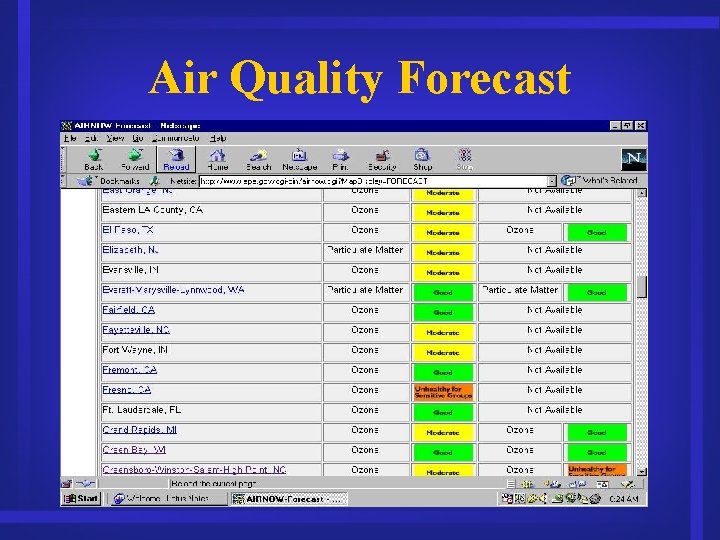Open the Elizabeth, NJ link
Screen dimensions: 720x540
click(x=130, y=250)
